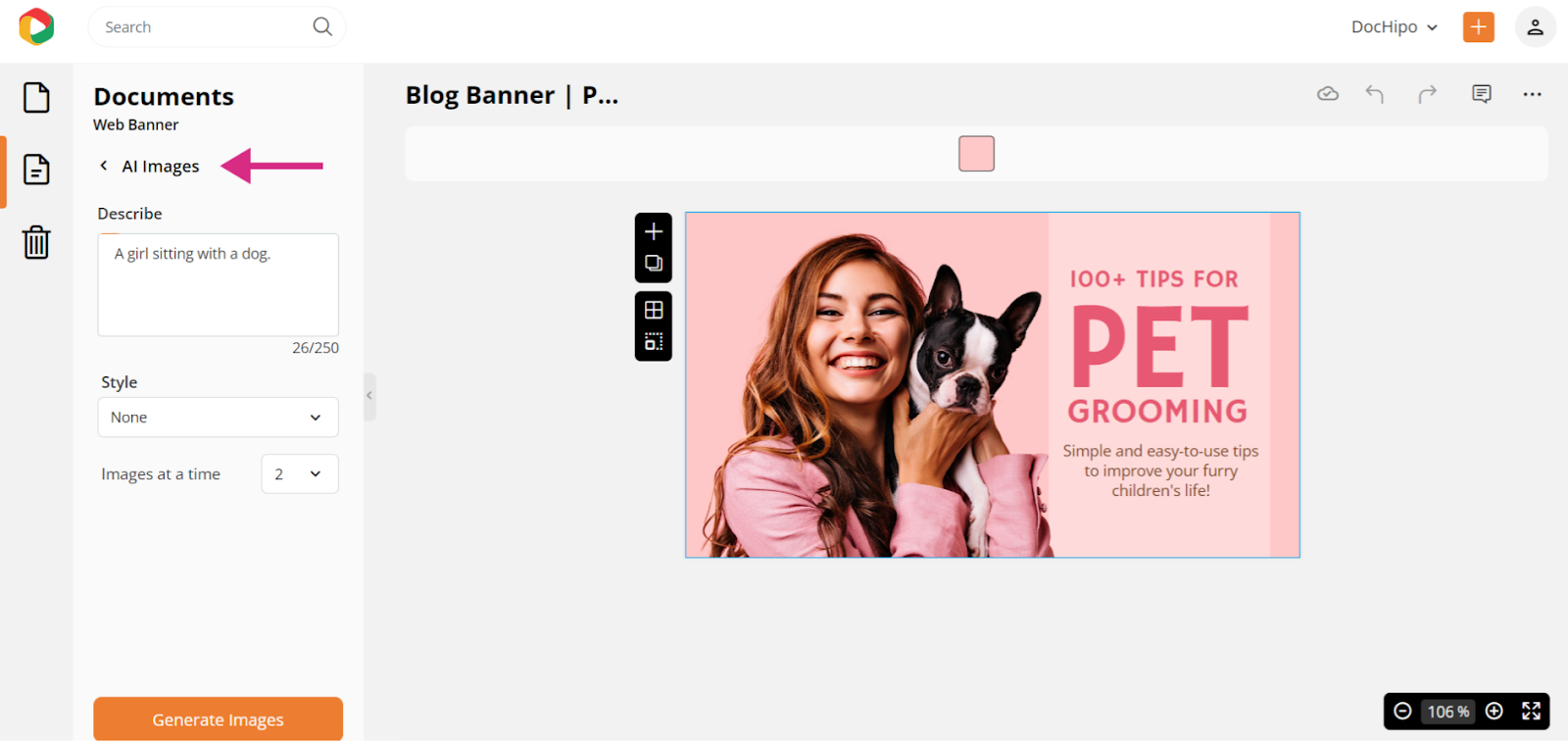Add a new page with plus icon
The width and height of the screenshot is (1568, 742).
[654, 231]
